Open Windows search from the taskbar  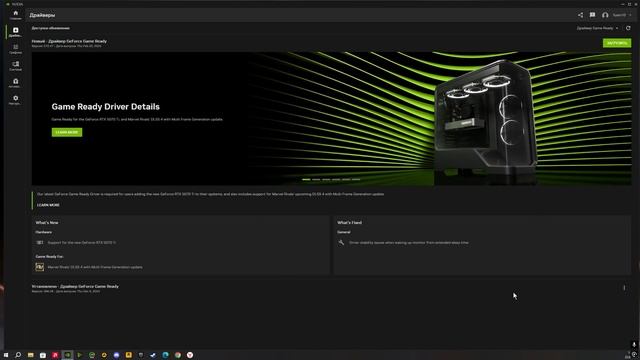(18, 355)
